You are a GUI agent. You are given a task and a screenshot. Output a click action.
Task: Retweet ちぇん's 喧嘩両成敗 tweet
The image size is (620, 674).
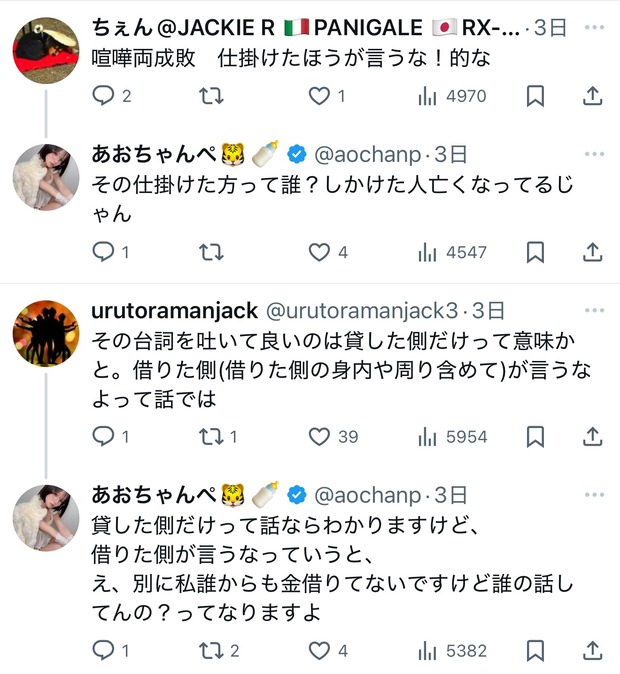[212, 96]
